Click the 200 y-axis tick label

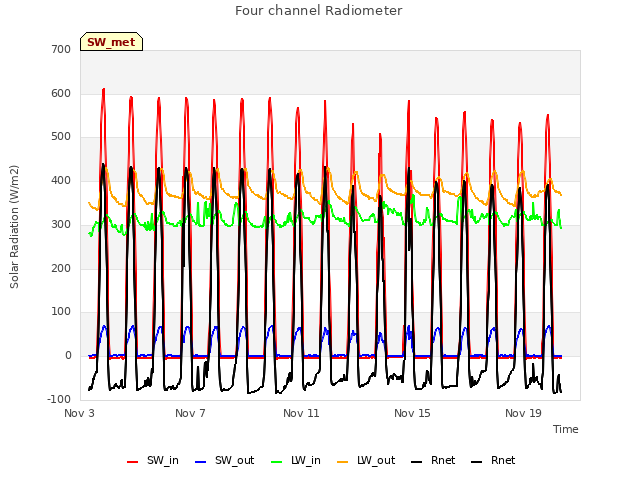click(61, 268)
